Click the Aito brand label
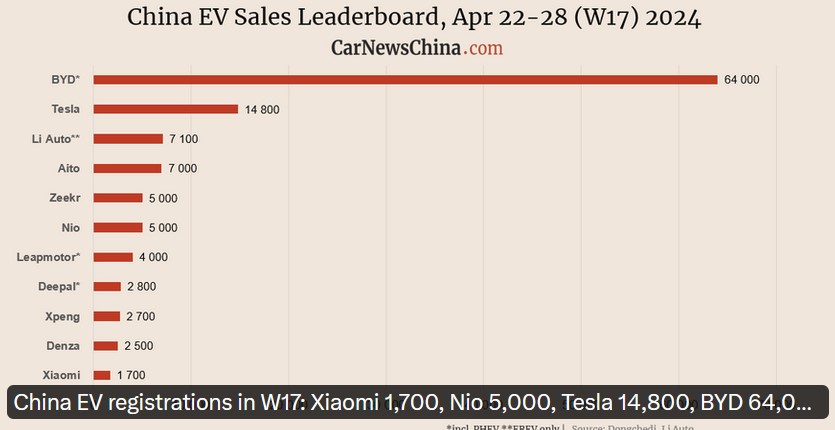 69,168
